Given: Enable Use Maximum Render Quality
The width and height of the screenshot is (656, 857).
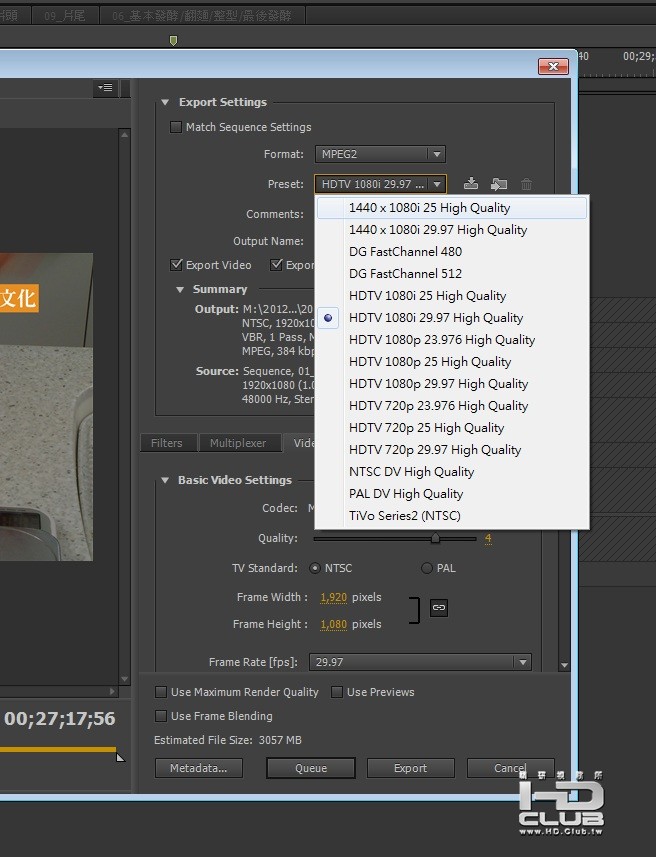Looking at the screenshot, I should coord(161,692).
